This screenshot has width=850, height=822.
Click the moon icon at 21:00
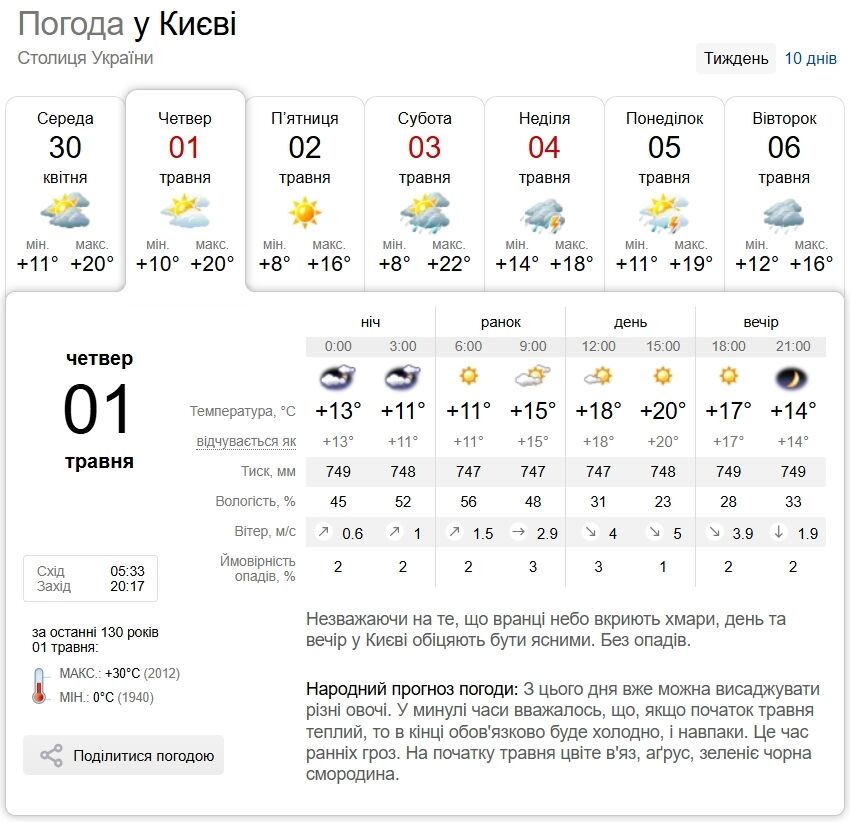(793, 378)
